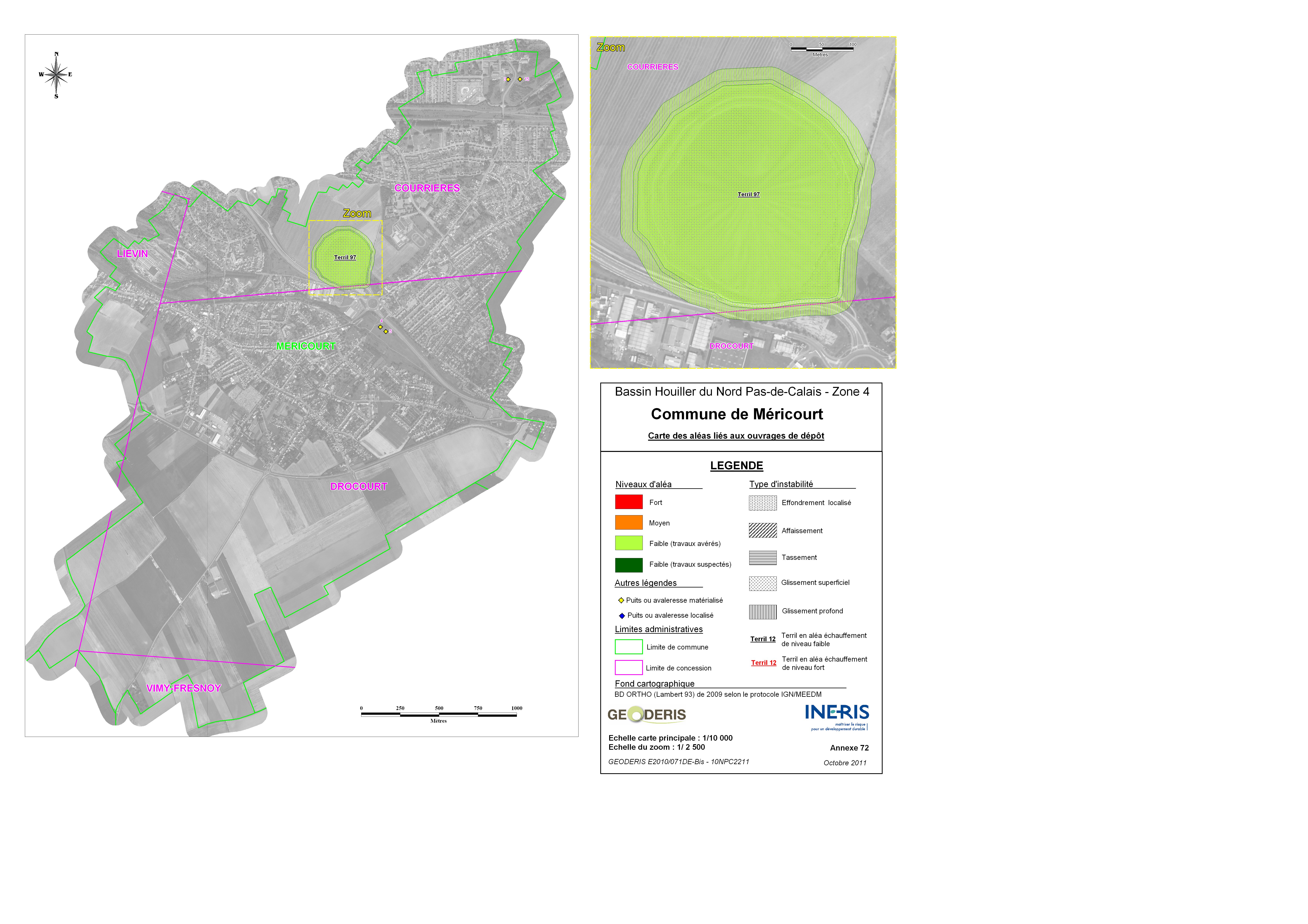
Task: Click the BD ORTHO (Lambert 93) source line
Action: [718, 694]
